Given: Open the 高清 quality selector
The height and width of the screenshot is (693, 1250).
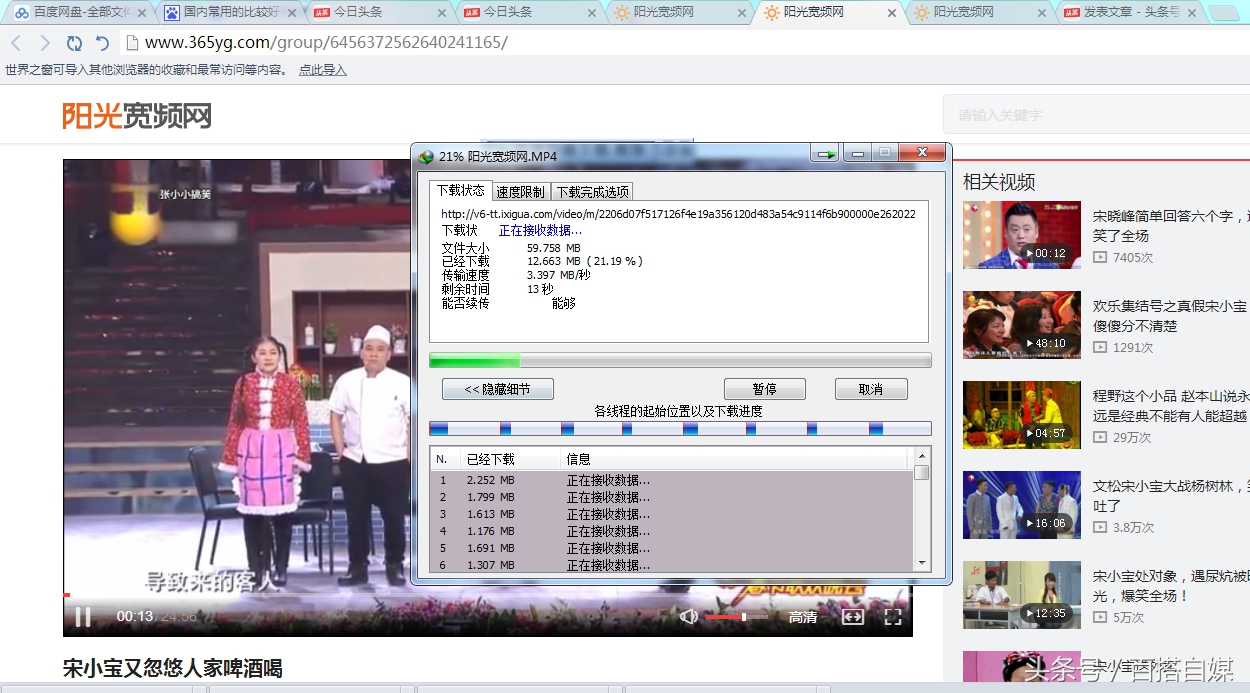Looking at the screenshot, I should (802, 617).
